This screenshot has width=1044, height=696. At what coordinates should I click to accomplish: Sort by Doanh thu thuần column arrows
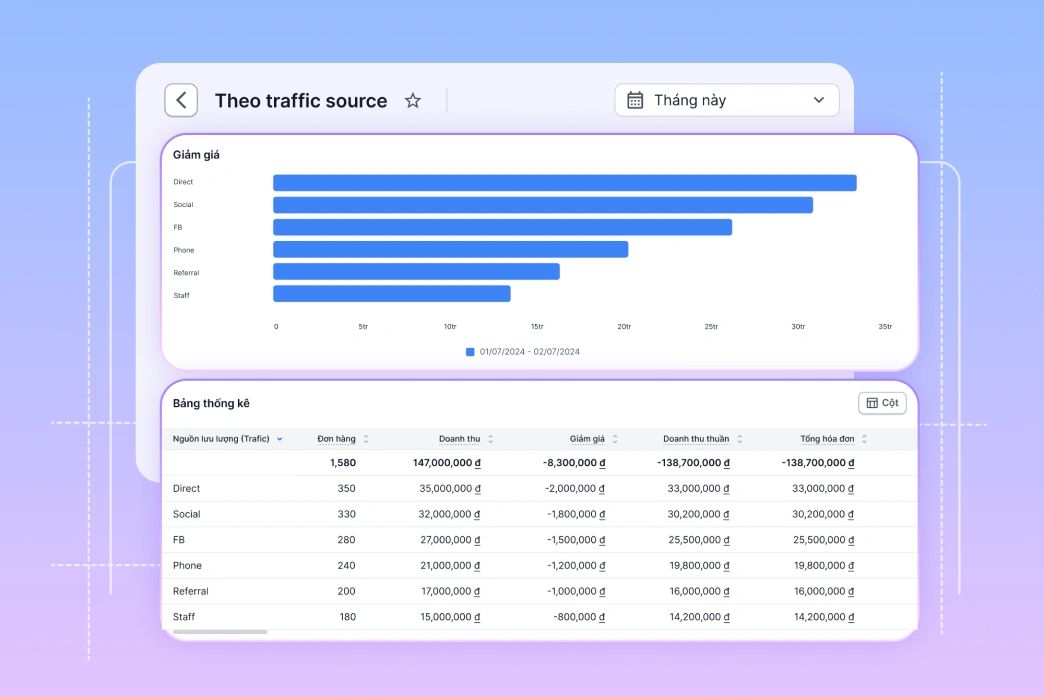click(740, 439)
